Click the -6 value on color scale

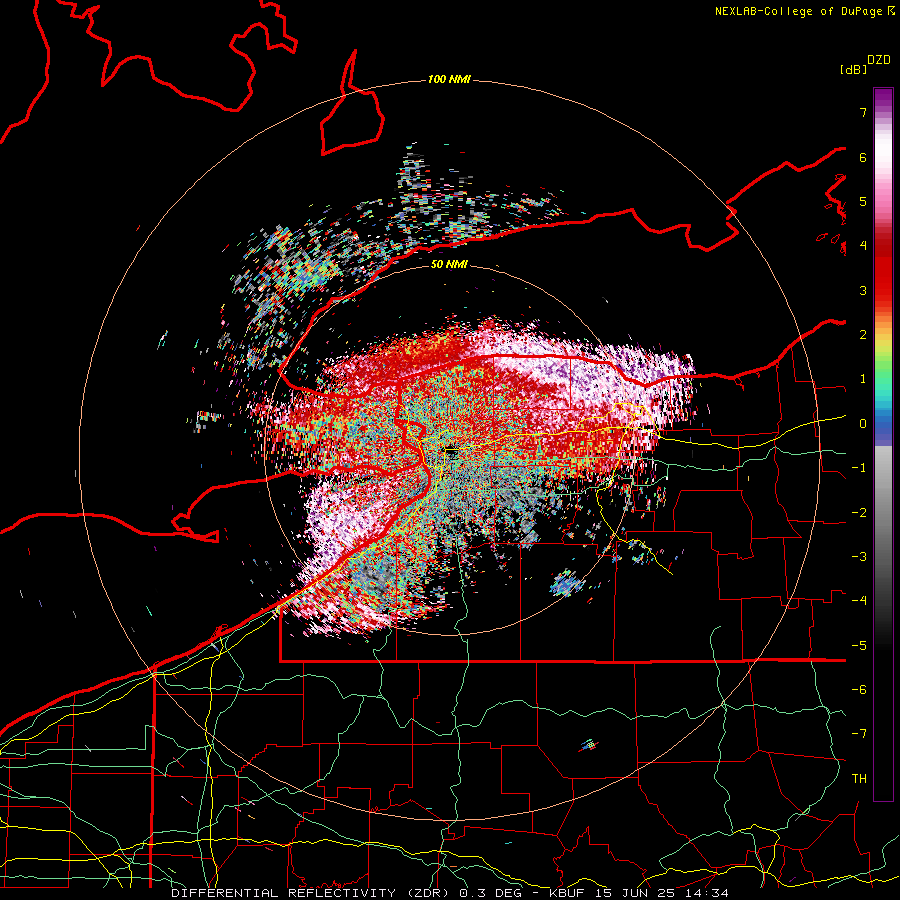859,690
